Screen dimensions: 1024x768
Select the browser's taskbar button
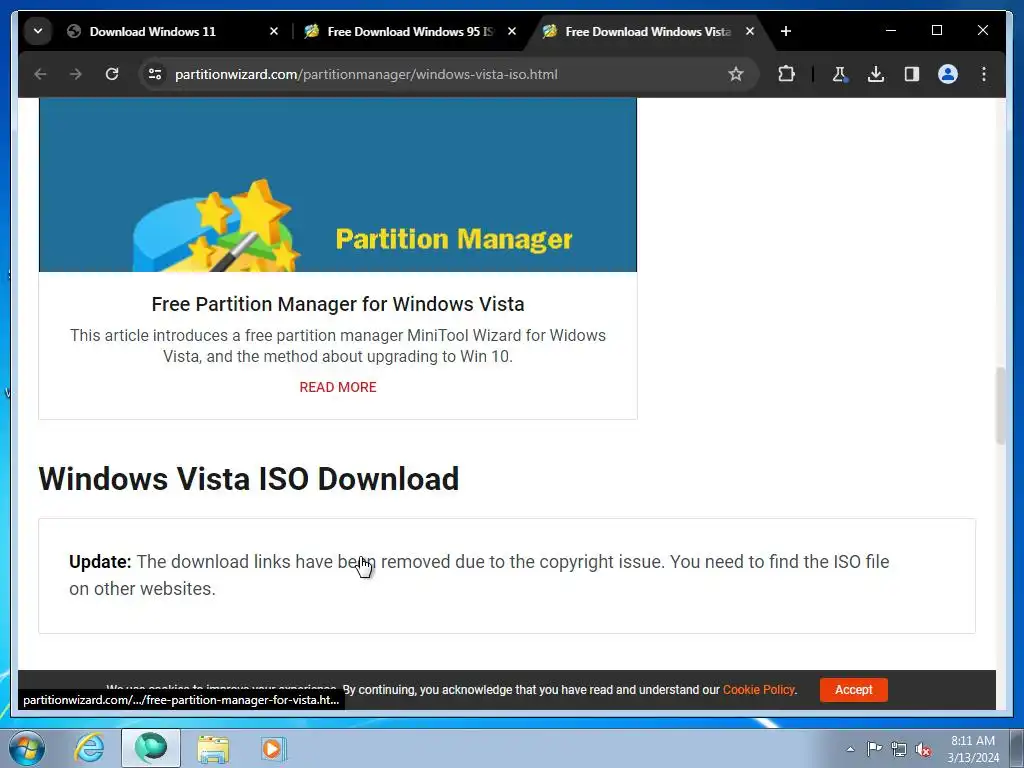[151, 748]
